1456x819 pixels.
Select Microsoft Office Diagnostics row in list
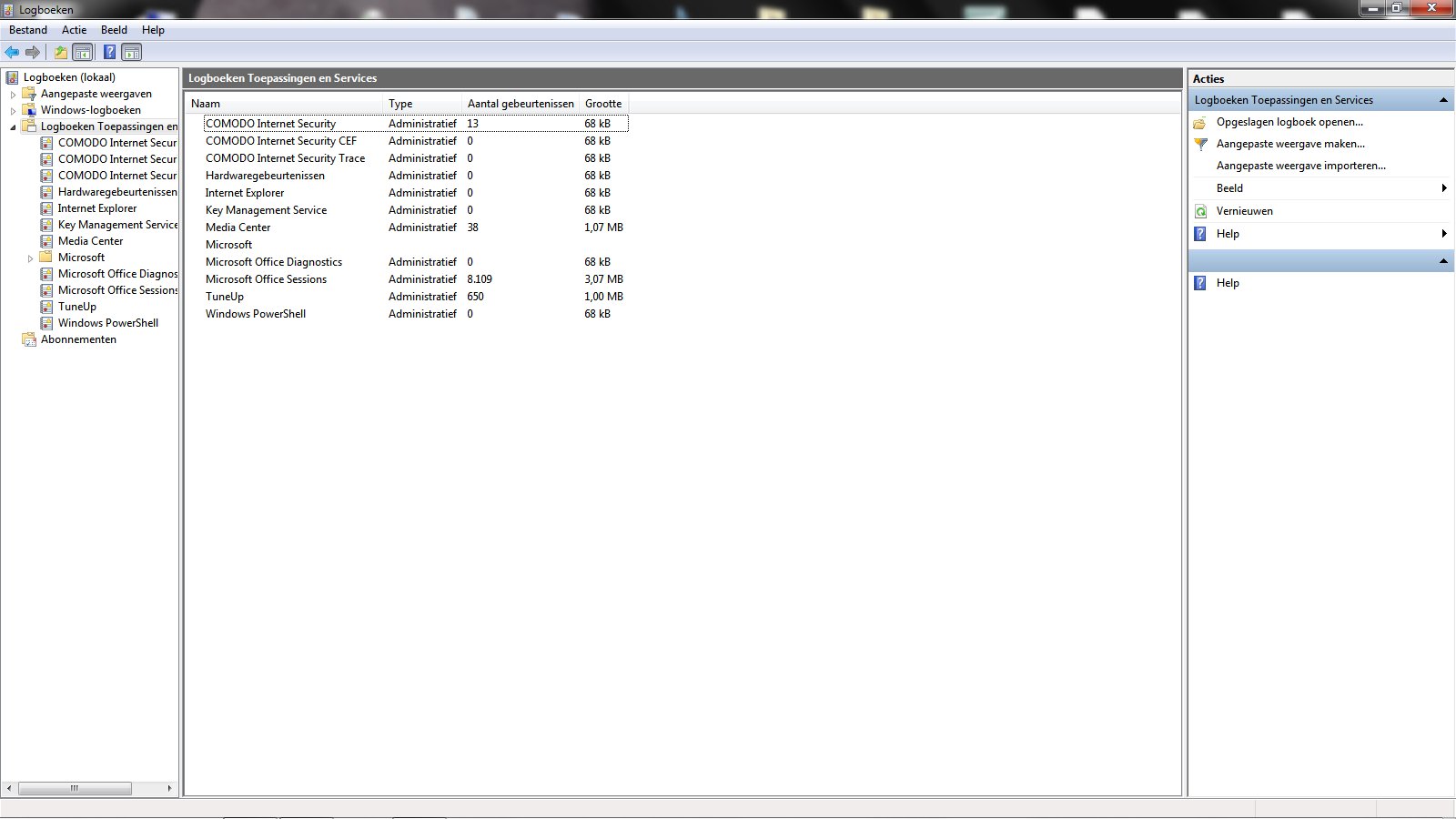[x=416, y=262]
